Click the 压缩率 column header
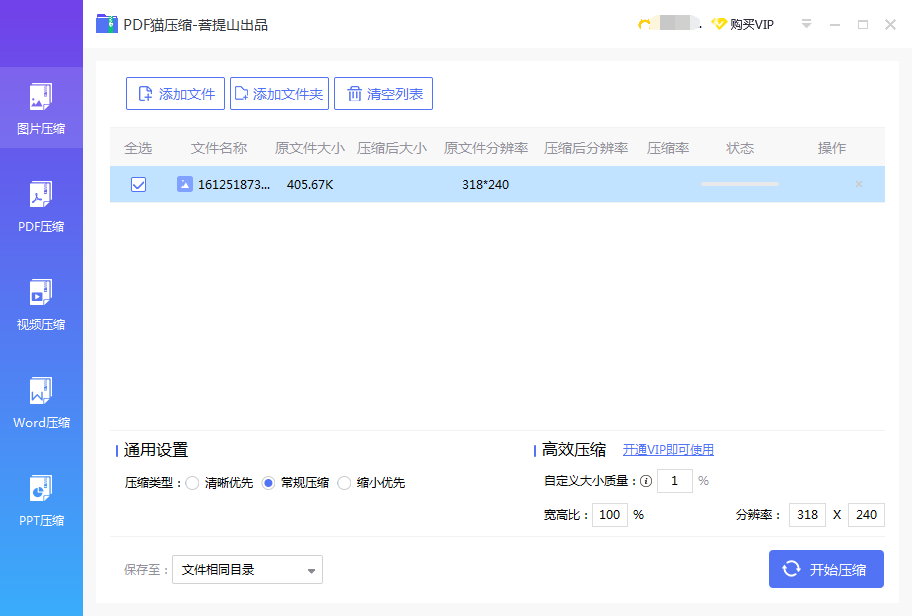The image size is (912, 616). pos(668,148)
